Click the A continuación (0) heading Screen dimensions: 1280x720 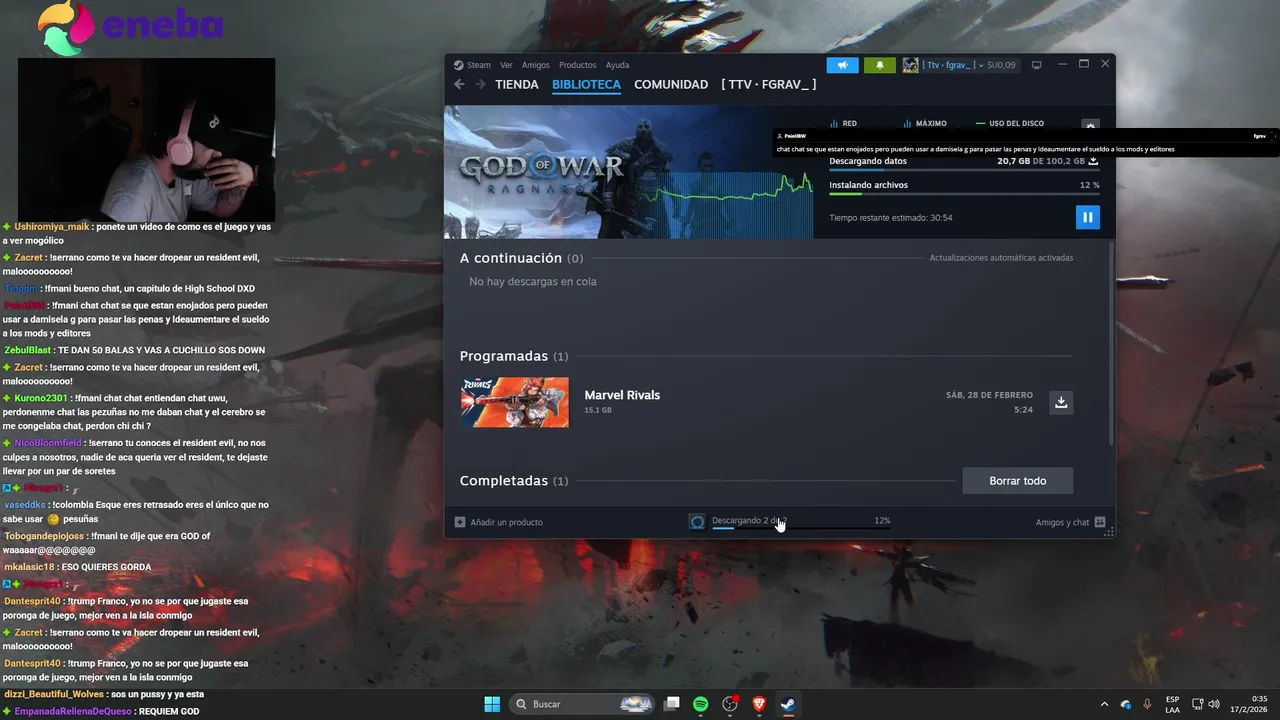pos(521,258)
